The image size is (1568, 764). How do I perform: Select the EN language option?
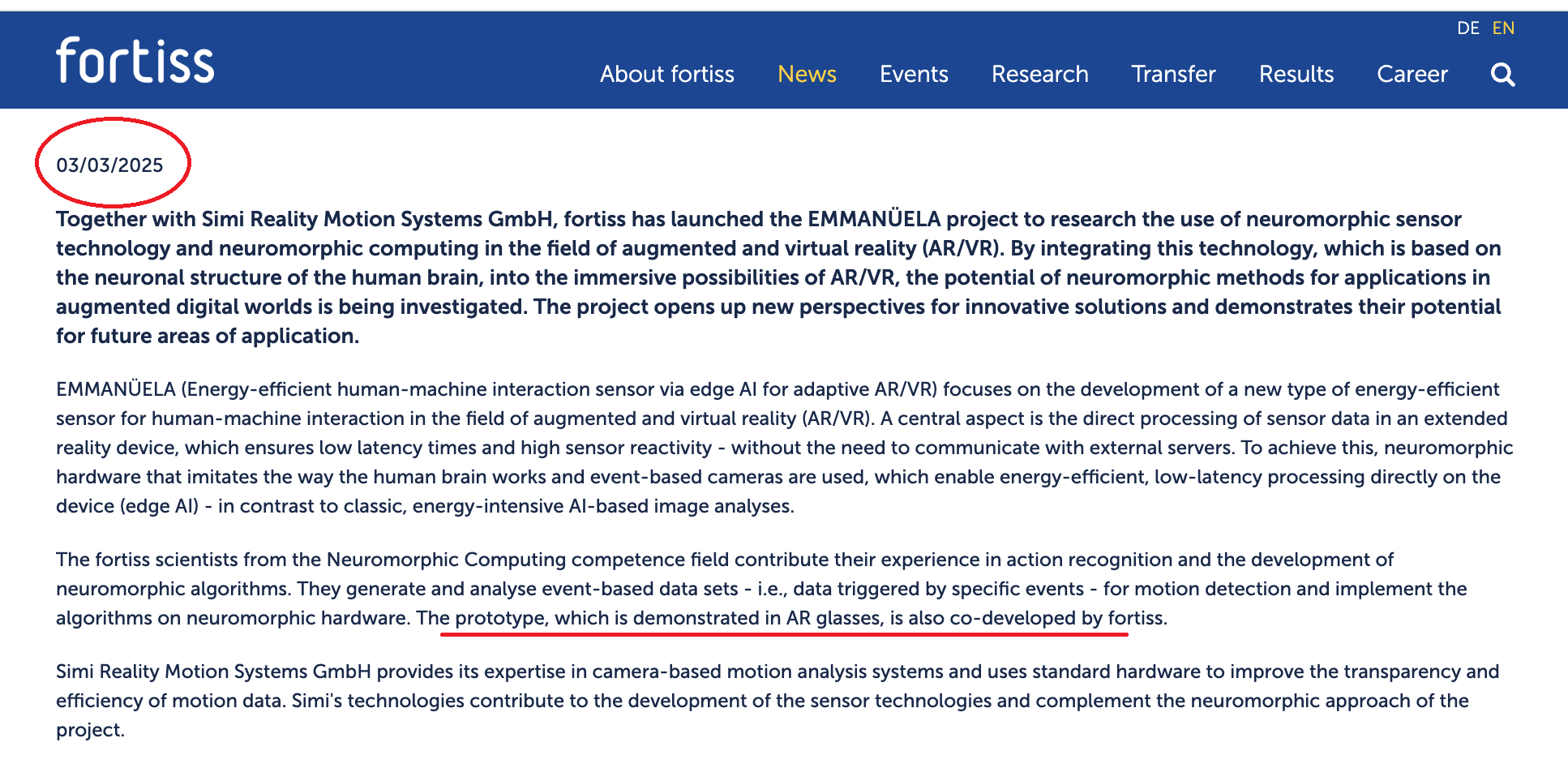(1503, 28)
